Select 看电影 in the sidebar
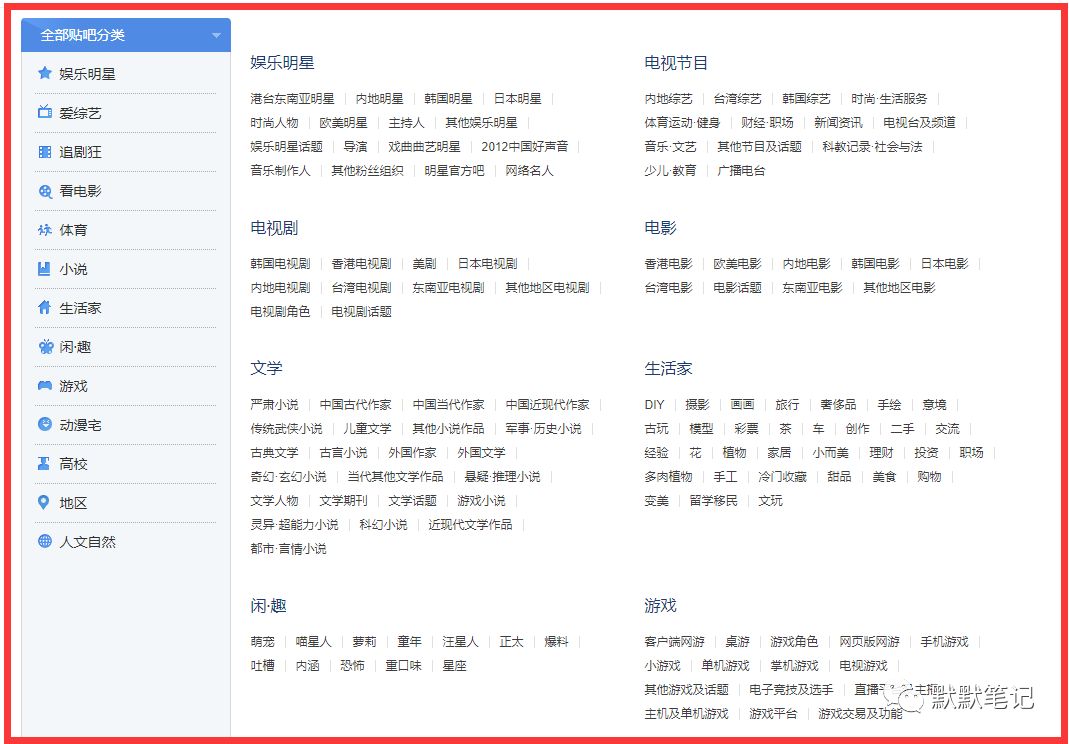Screen dimensions: 1069x744 point(80,191)
